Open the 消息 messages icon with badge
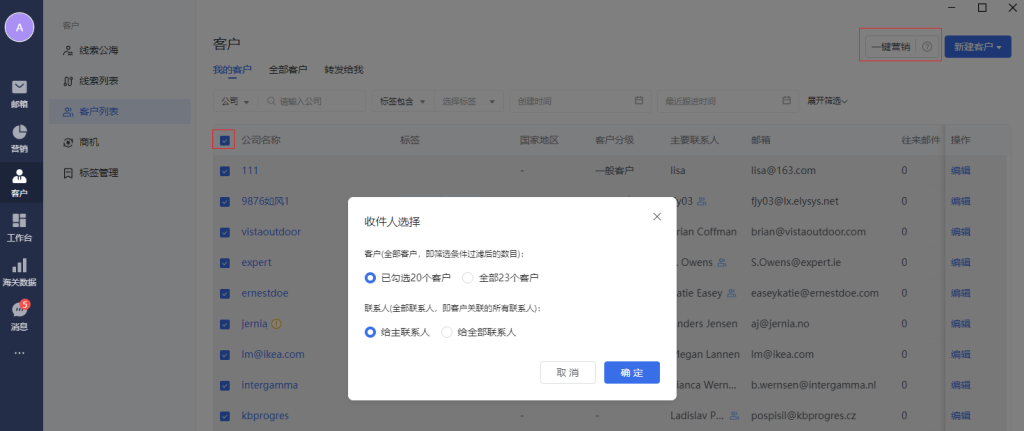Screen dimensions: 1024x431 [x=20, y=314]
